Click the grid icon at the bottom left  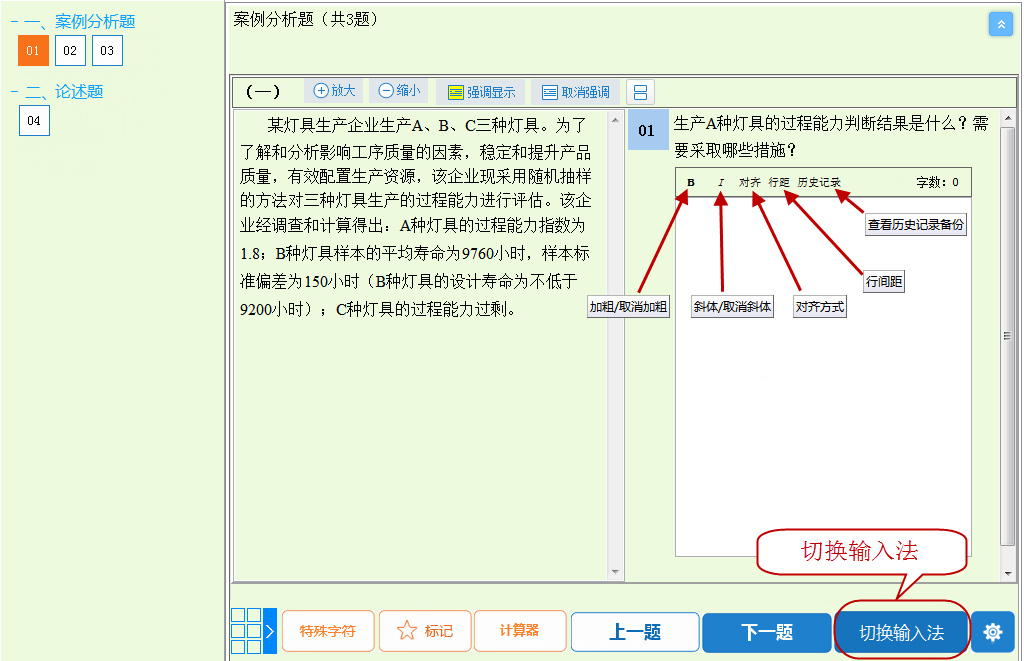(x=248, y=631)
